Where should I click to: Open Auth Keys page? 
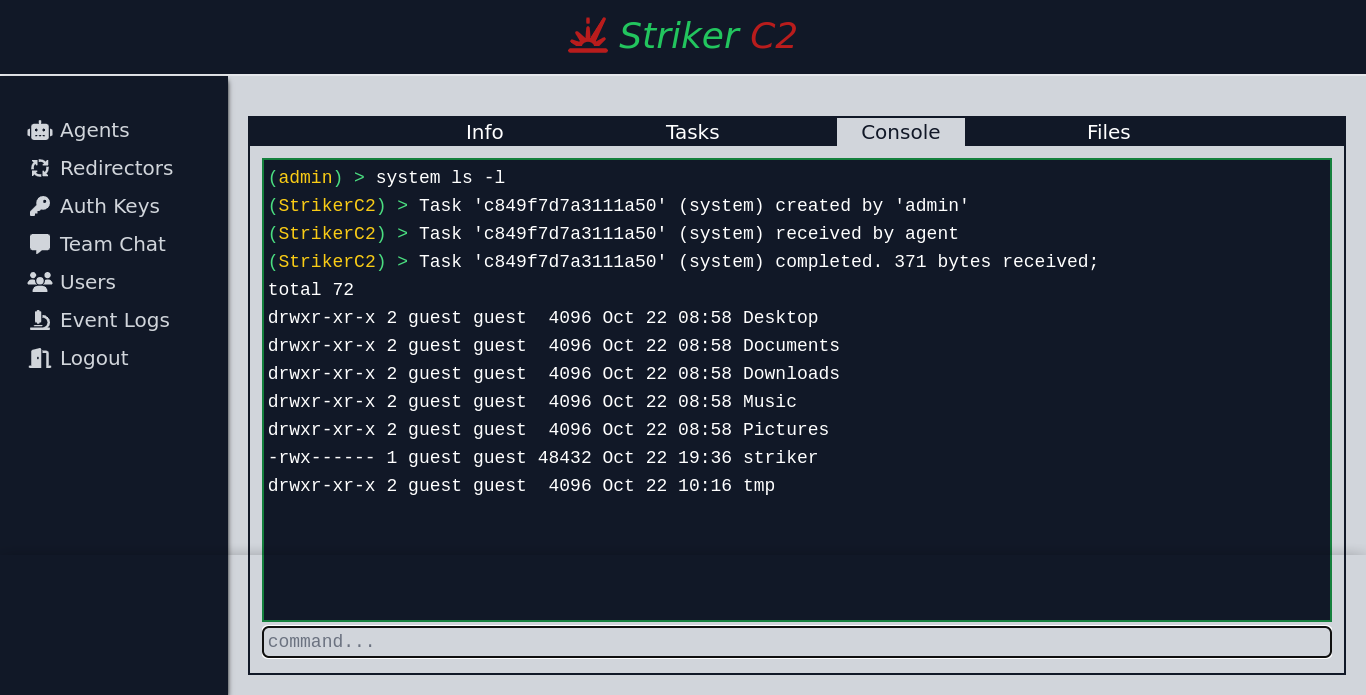[110, 206]
